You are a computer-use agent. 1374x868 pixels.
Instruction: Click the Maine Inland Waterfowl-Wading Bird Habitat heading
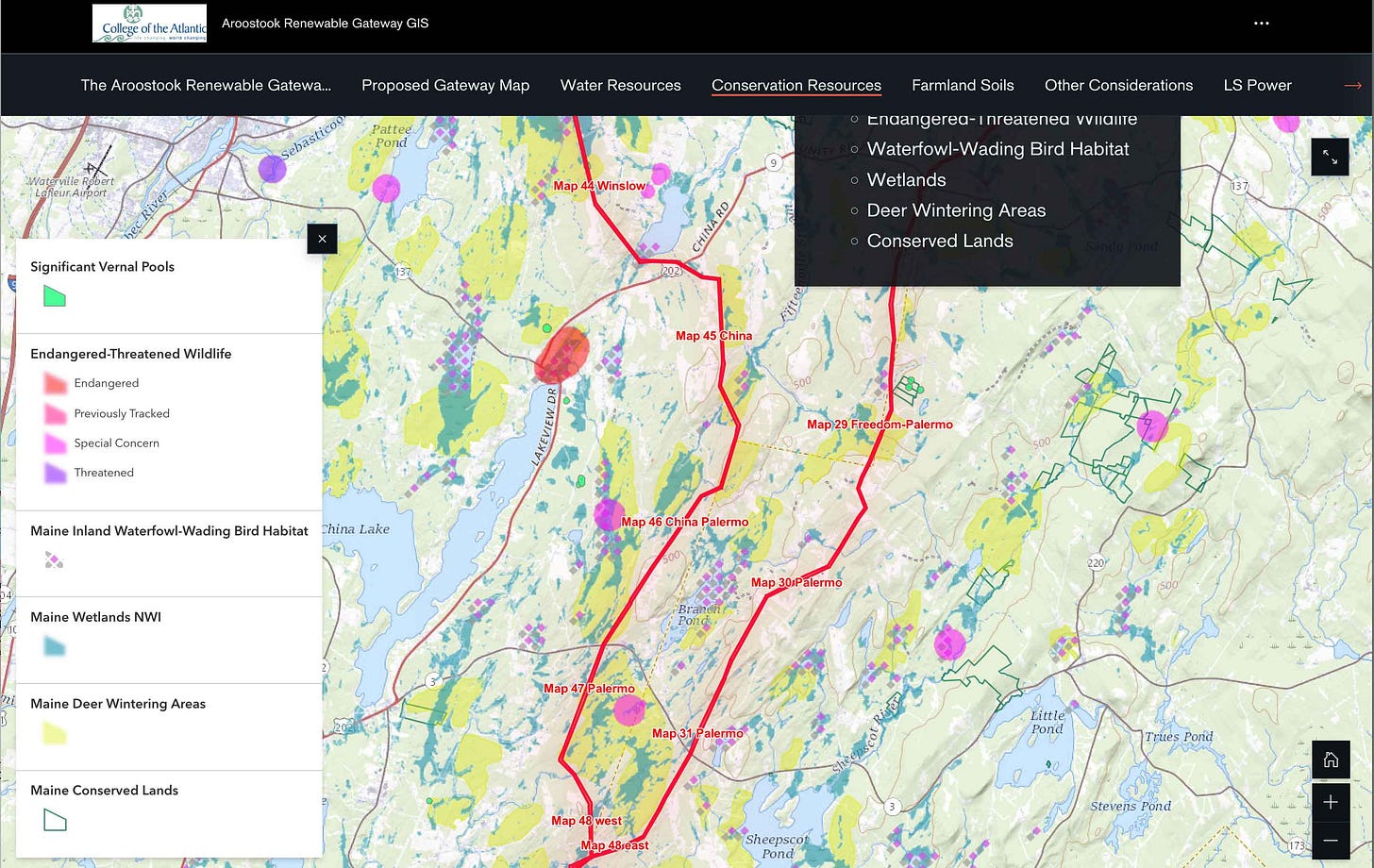coord(169,531)
